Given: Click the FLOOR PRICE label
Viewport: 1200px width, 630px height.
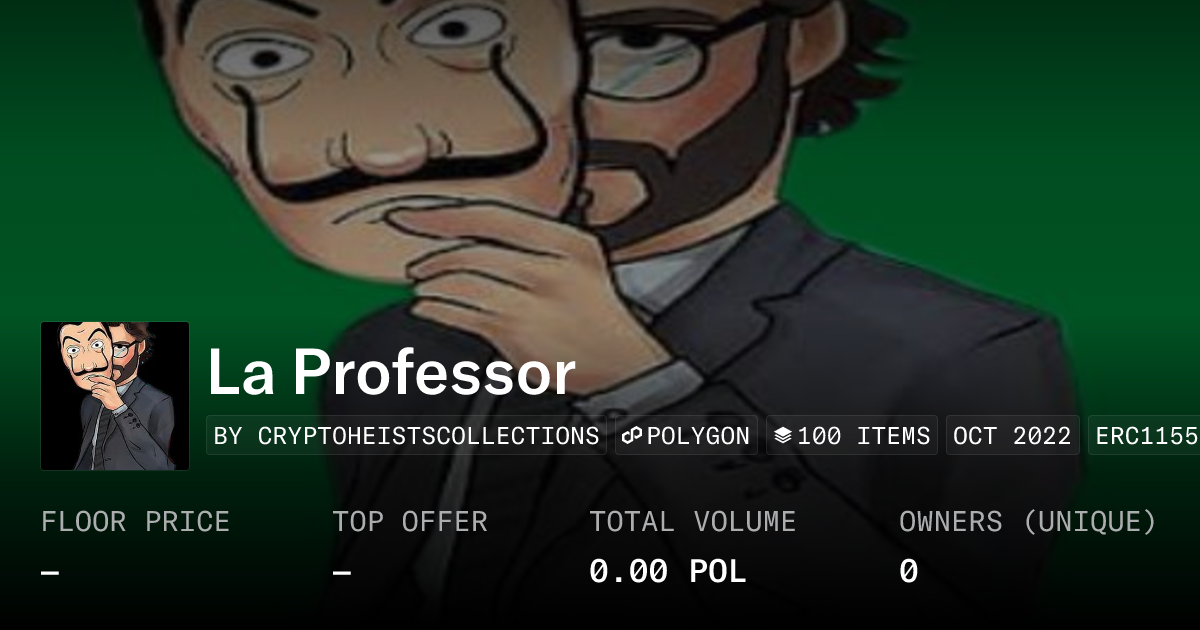Looking at the screenshot, I should [x=135, y=522].
